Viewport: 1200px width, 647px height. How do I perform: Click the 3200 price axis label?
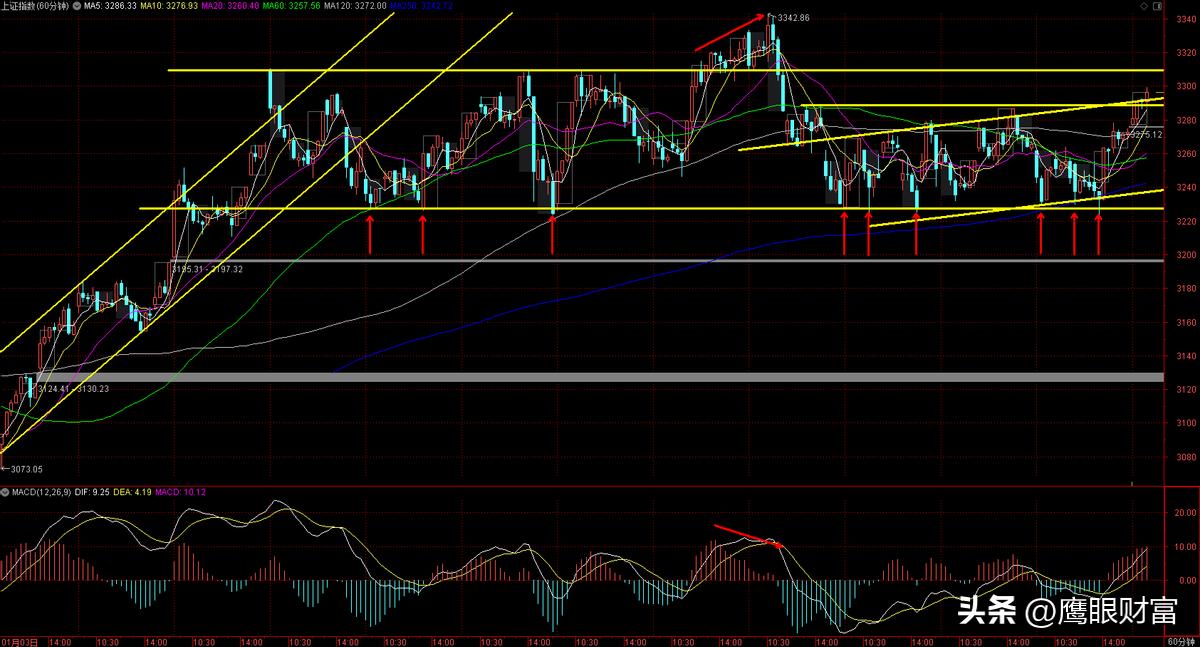[x=1186, y=254]
